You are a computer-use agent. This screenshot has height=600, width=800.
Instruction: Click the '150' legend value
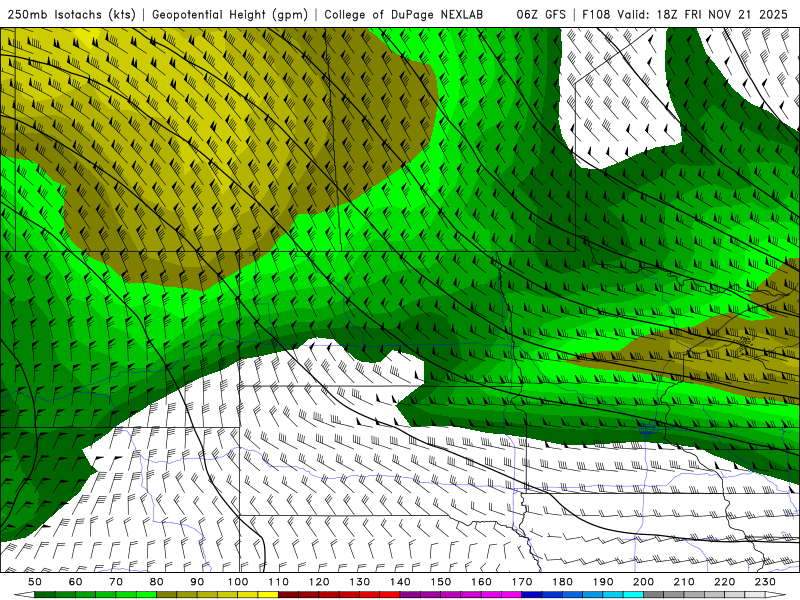tap(441, 582)
